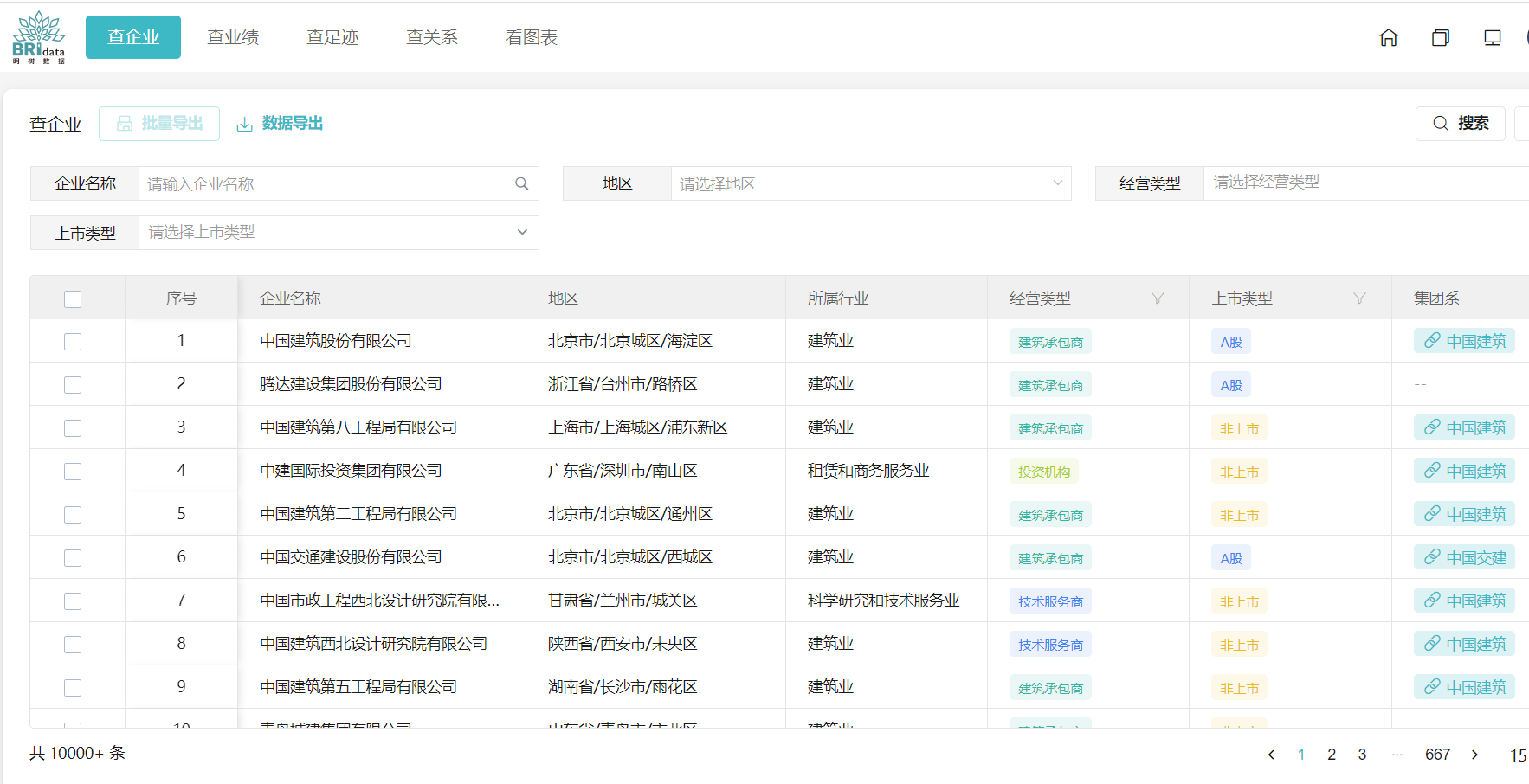
Task: Jump to last page 667
Action: (1437, 755)
